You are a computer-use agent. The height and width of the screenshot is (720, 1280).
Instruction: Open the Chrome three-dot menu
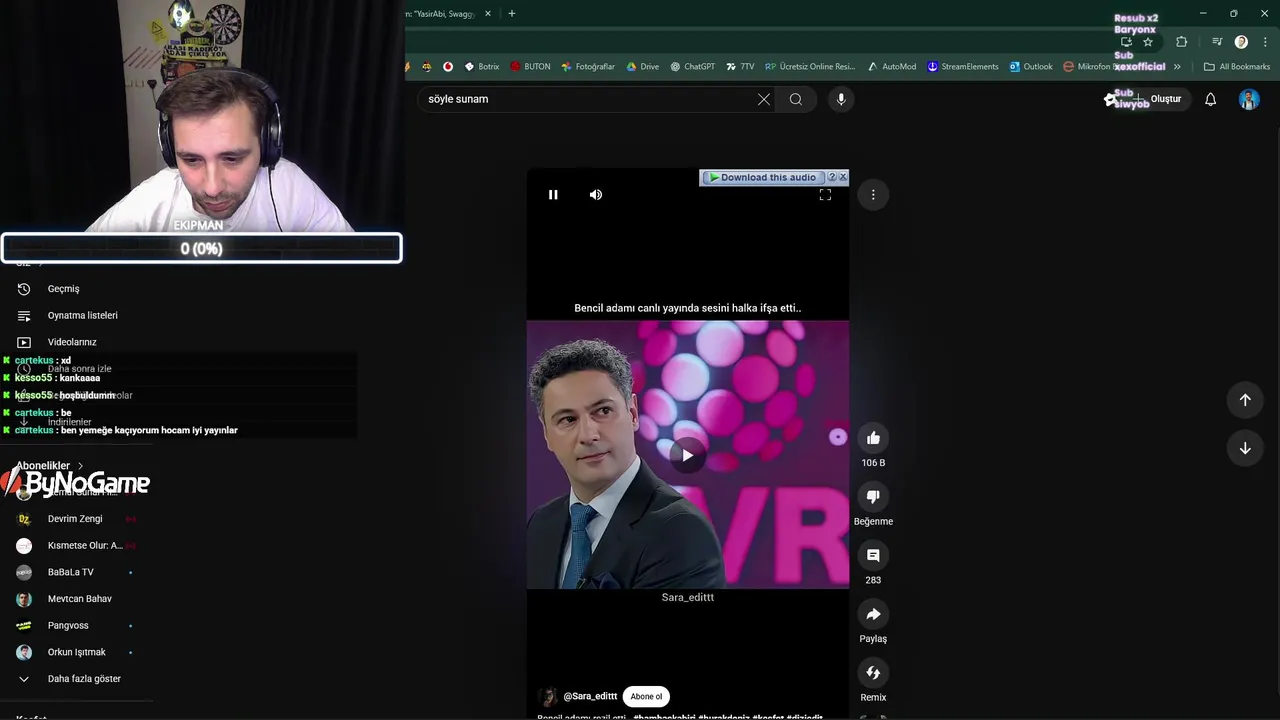(1266, 42)
